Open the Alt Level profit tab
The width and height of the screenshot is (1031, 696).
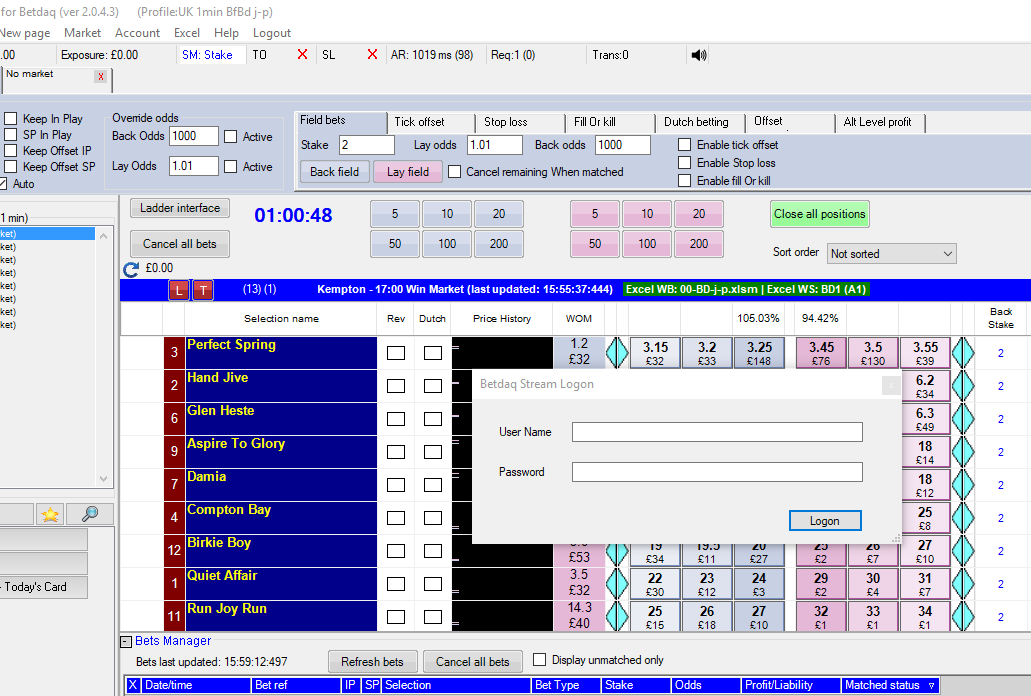[x=880, y=122]
